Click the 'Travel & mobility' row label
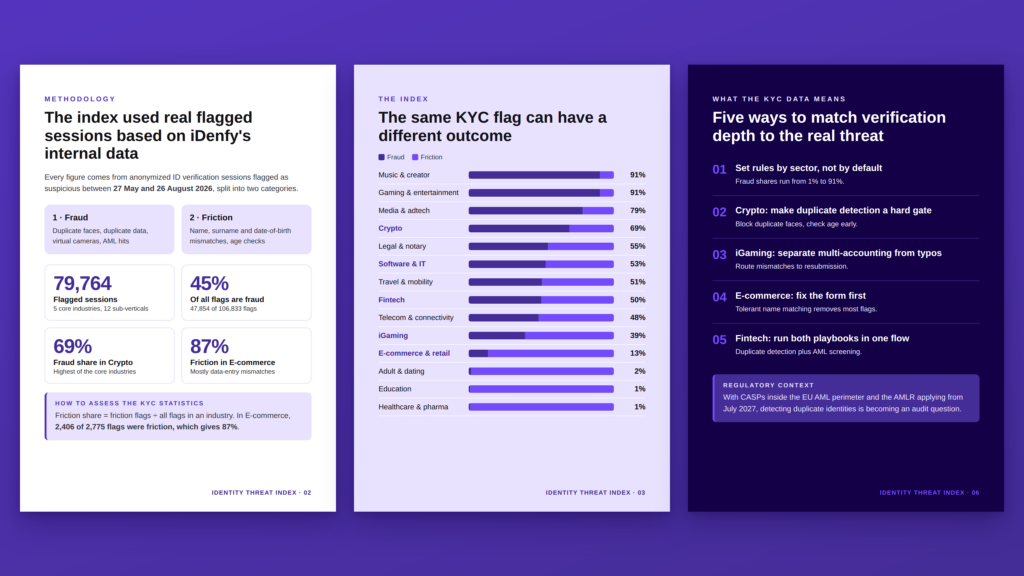 point(405,282)
